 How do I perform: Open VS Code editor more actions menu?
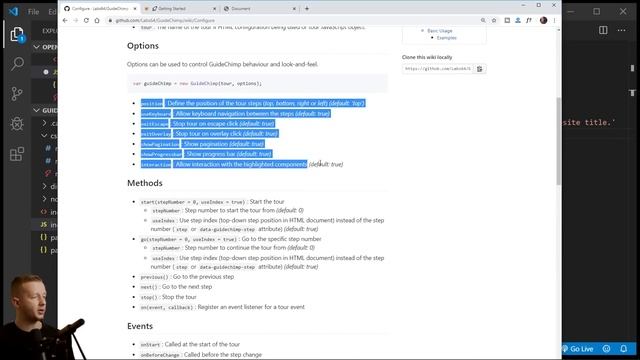click(x=621, y=30)
